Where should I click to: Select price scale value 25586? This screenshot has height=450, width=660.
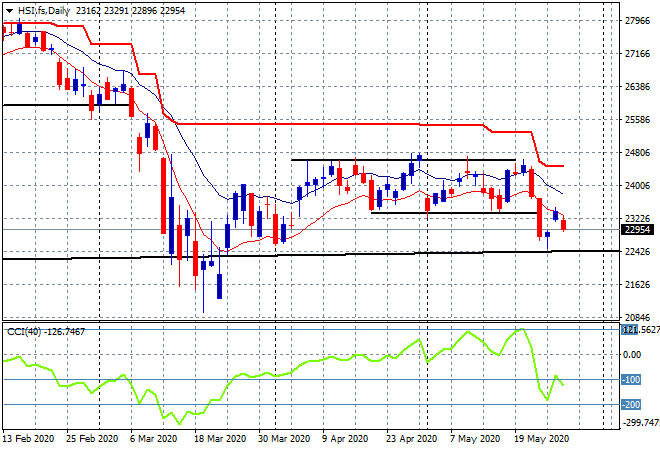click(638, 120)
